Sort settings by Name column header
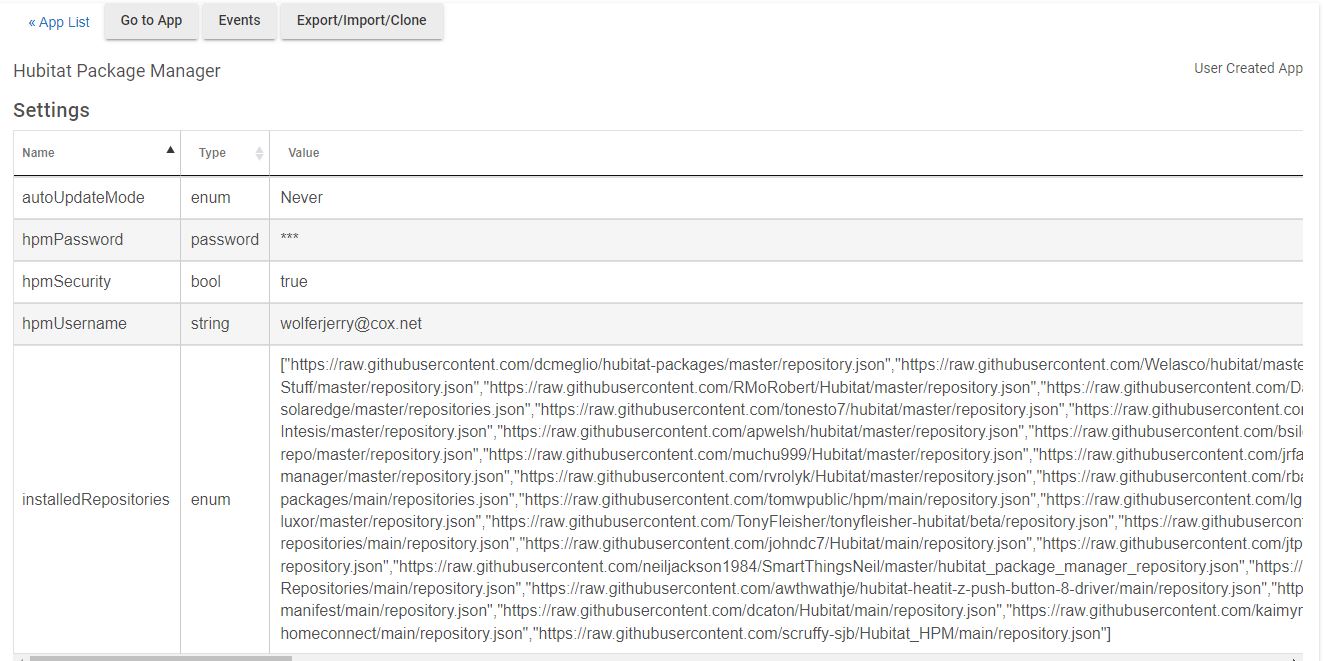This screenshot has width=1323, height=661. pyautogui.click(x=97, y=153)
